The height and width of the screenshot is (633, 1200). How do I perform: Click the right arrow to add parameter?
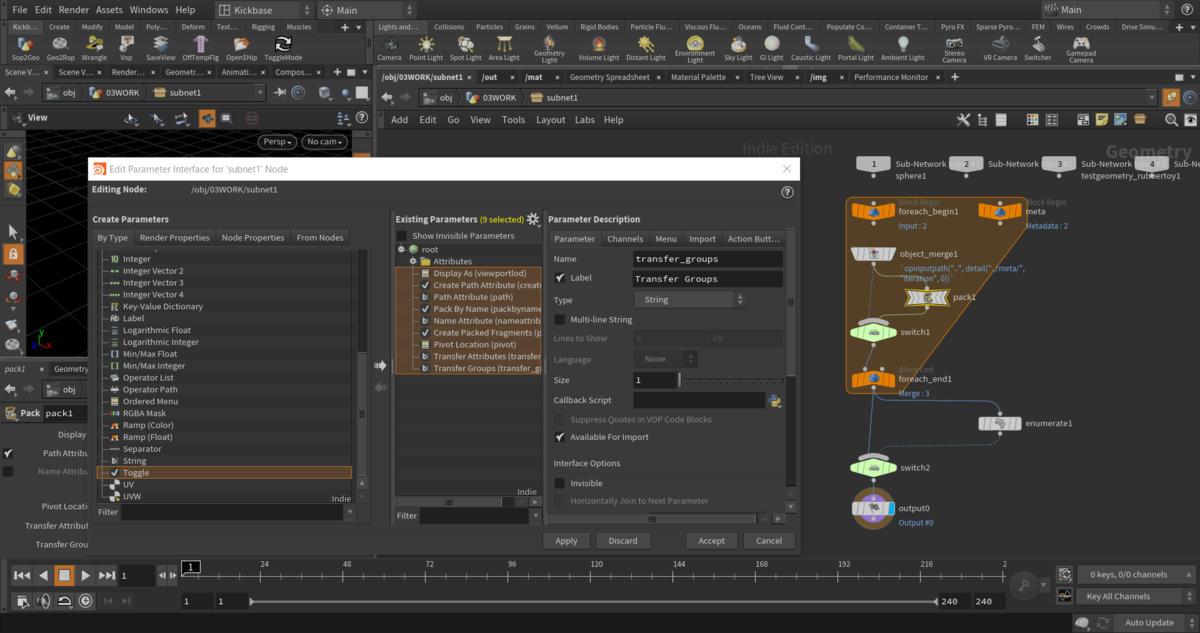click(380, 365)
